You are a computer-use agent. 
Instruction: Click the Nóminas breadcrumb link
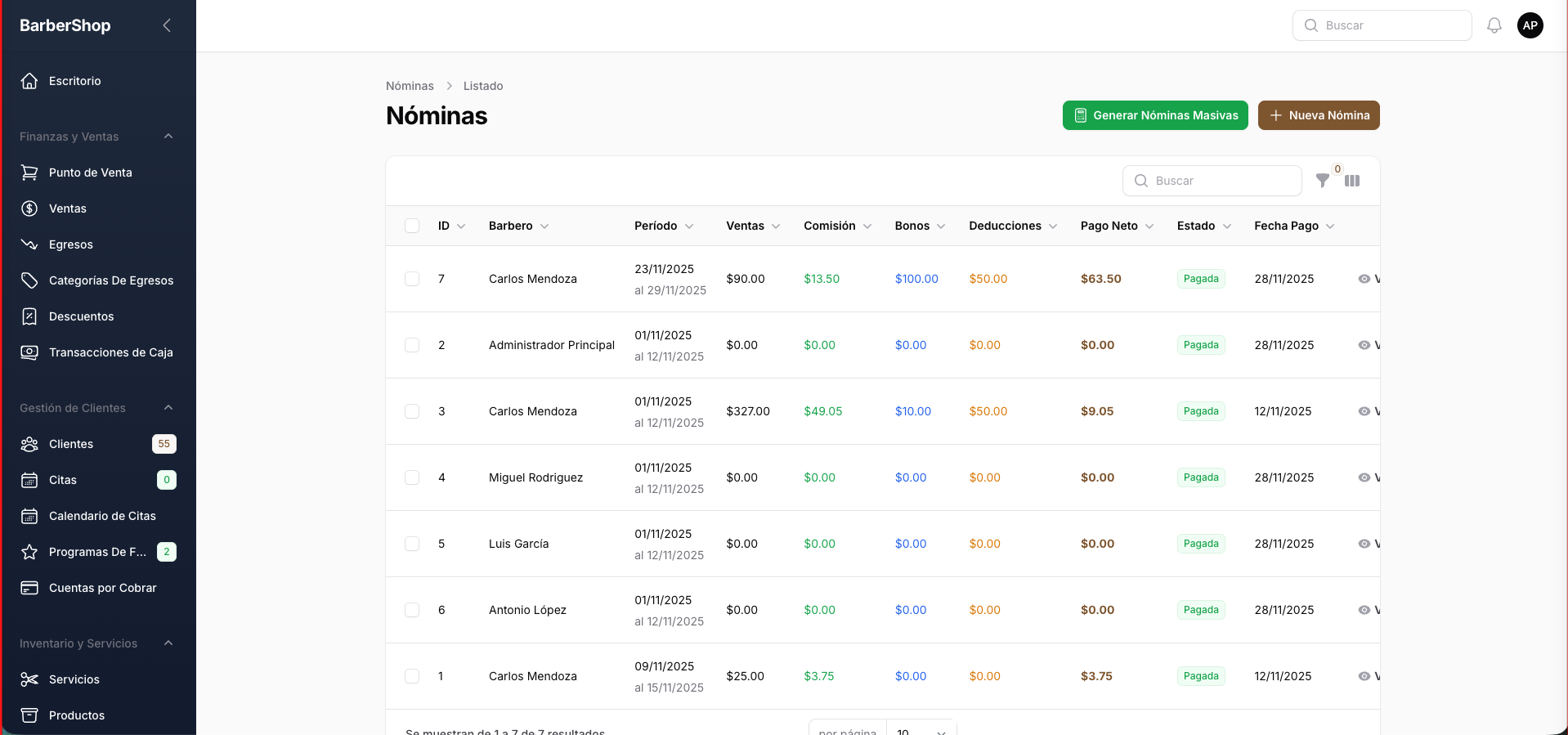pyautogui.click(x=410, y=86)
